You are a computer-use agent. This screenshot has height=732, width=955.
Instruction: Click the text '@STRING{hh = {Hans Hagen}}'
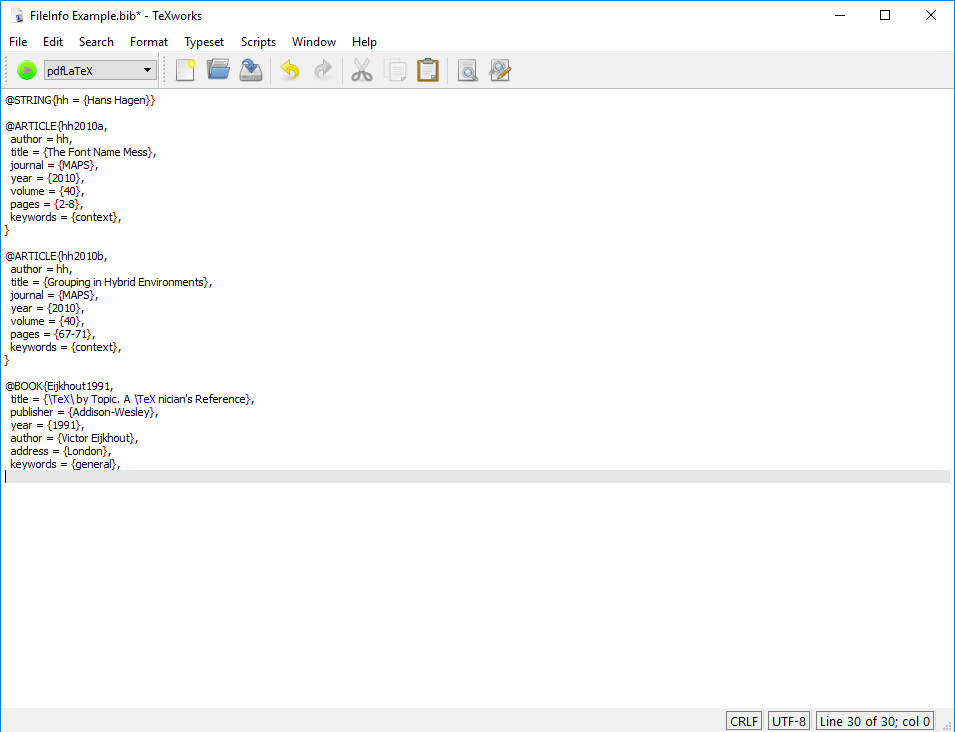pyautogui.click(x=80, y=100)
